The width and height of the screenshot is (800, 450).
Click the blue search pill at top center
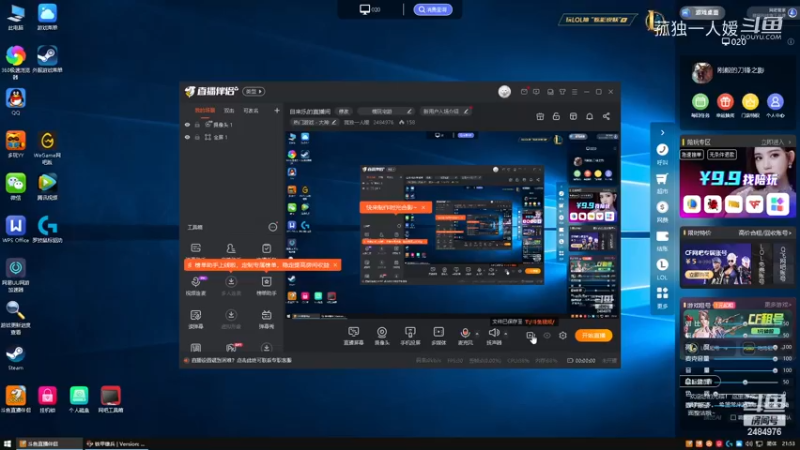[x=433, y=9]
